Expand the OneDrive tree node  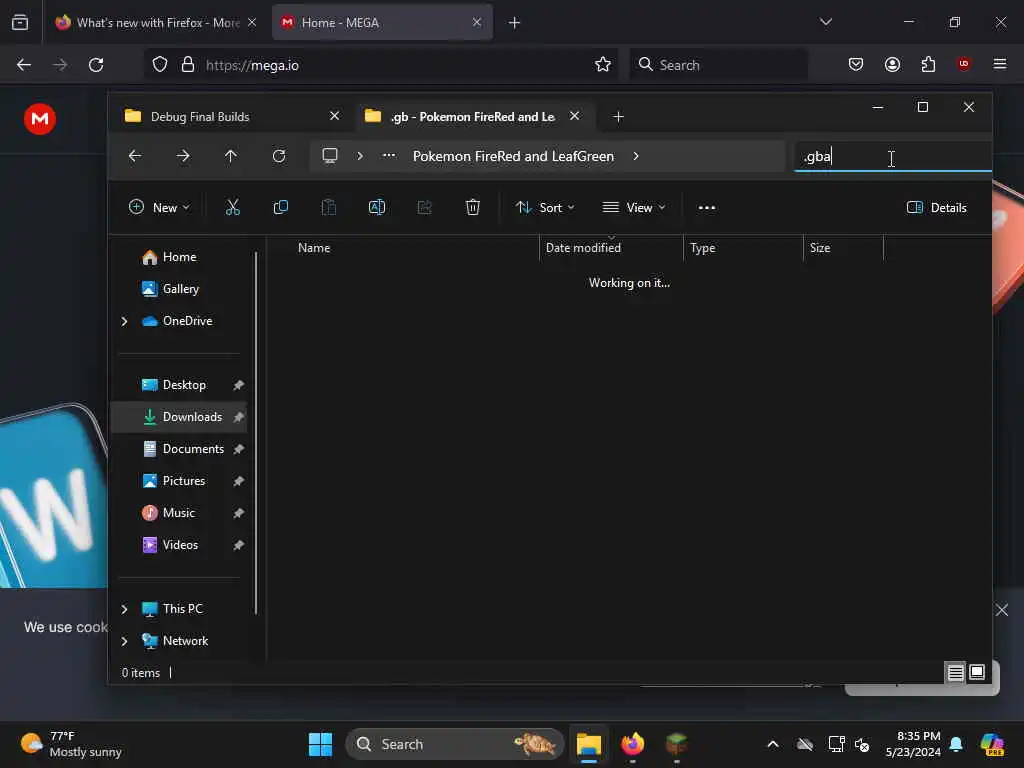[x=125, y=321]
